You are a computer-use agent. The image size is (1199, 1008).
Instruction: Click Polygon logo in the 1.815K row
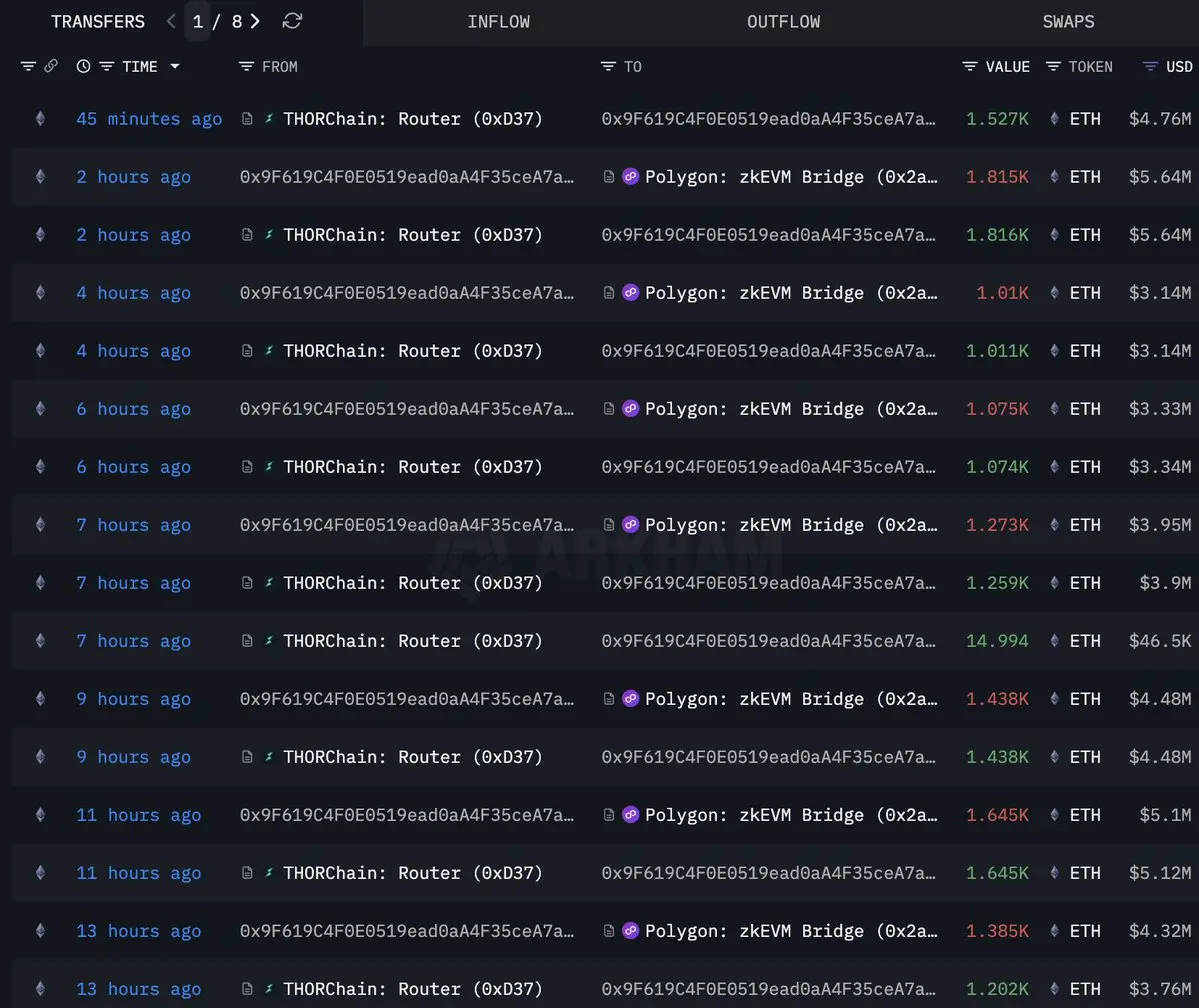point(630,177)
